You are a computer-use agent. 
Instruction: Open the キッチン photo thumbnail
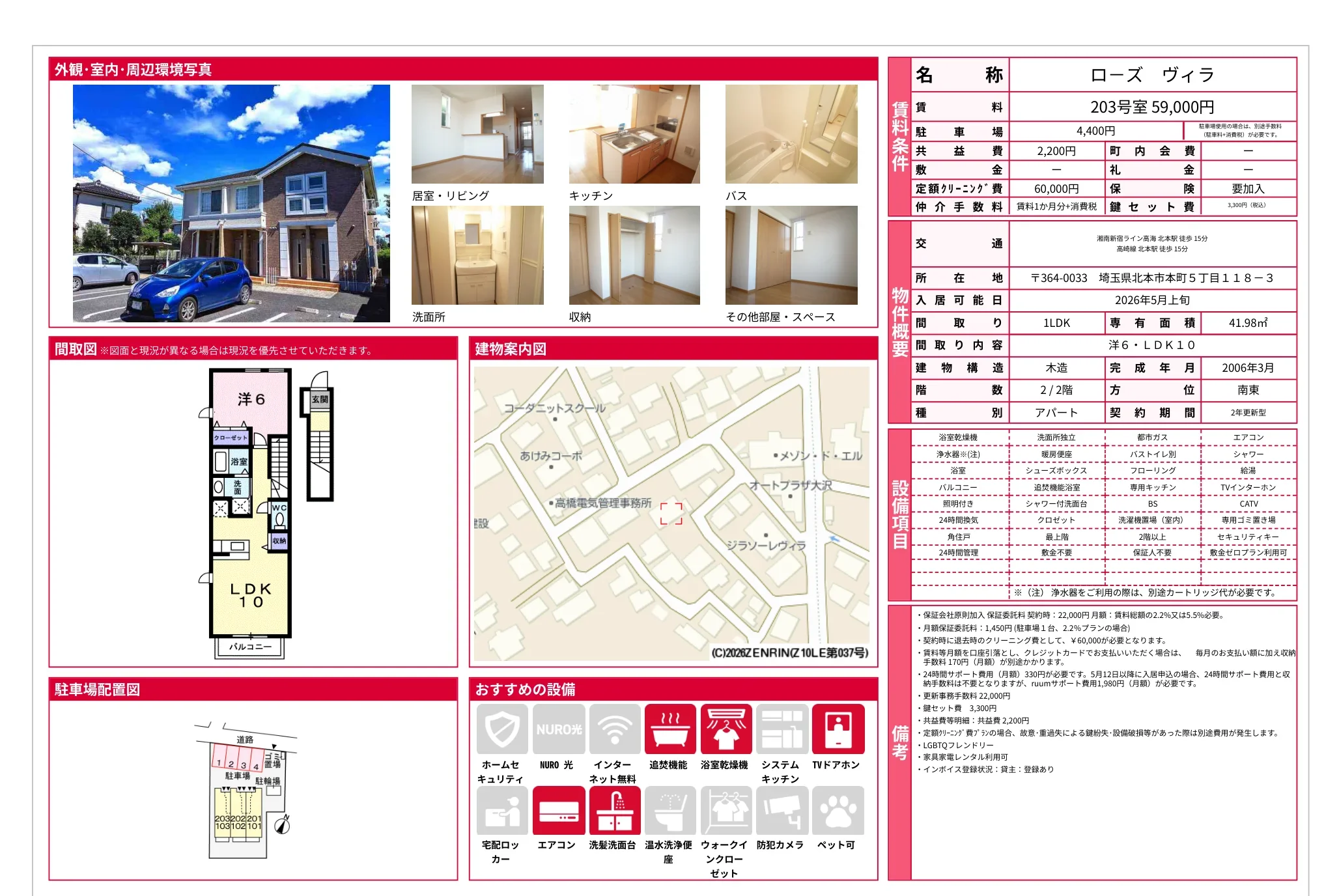click(x=634, y=134)
